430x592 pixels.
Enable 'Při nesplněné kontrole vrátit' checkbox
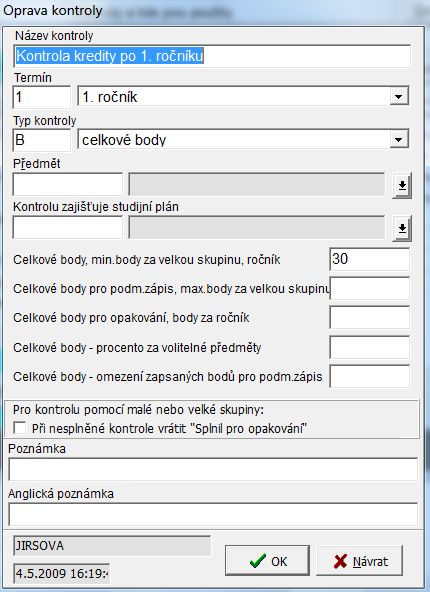coord(20,429)
